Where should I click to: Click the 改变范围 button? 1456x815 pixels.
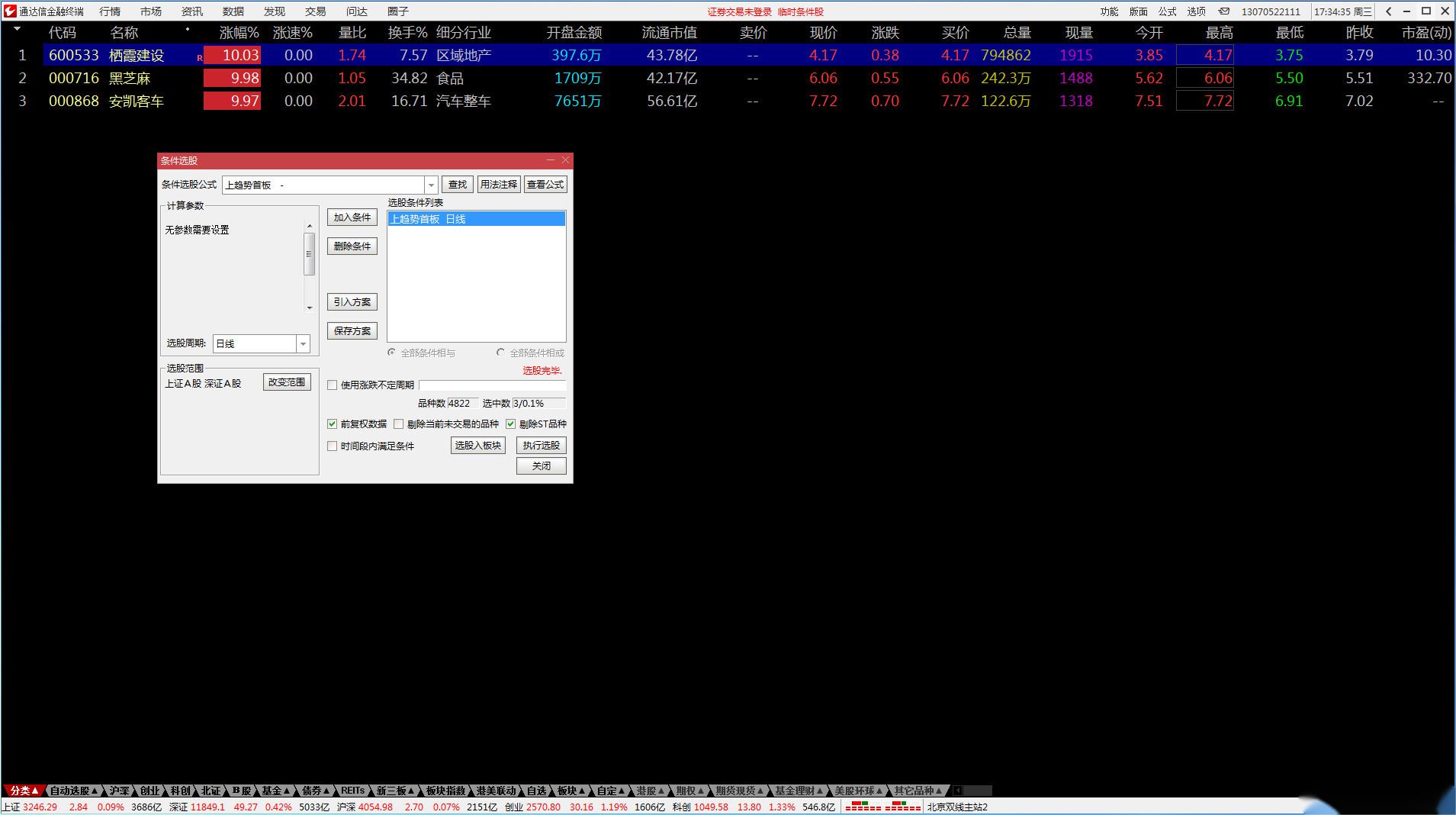pyautogui.click(x=287, y=382)
